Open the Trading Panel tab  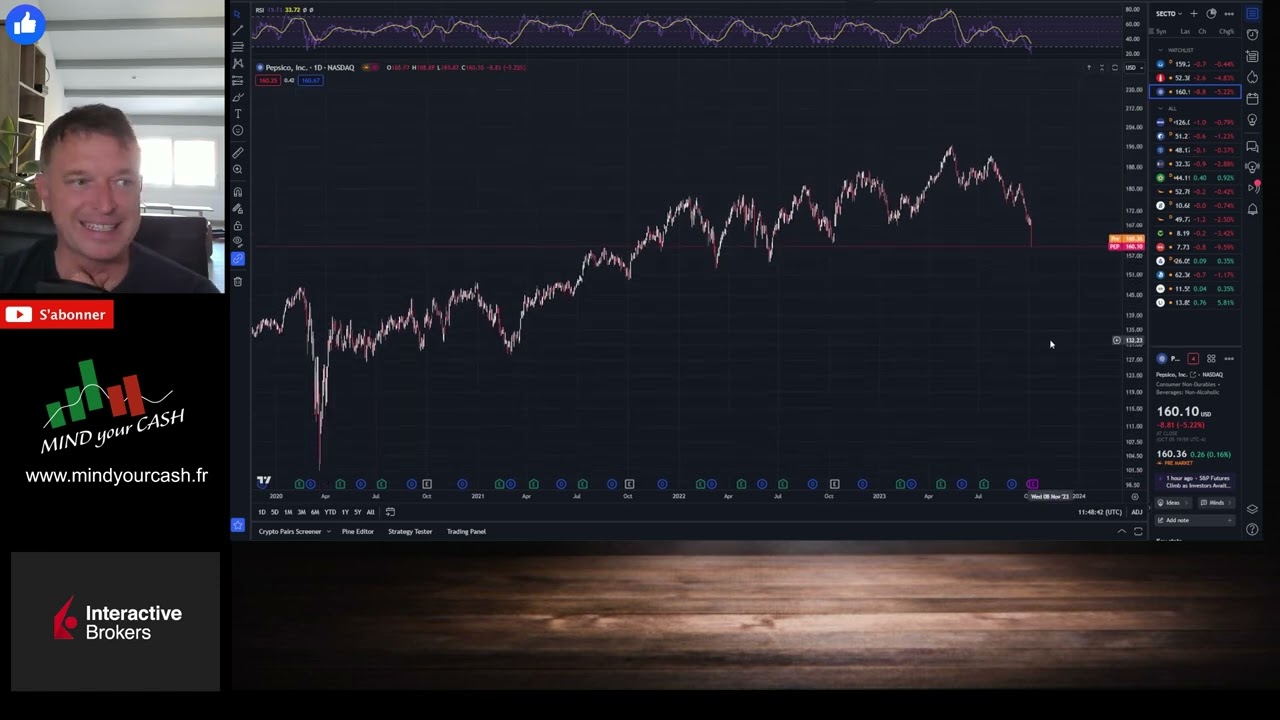(466, 532)
